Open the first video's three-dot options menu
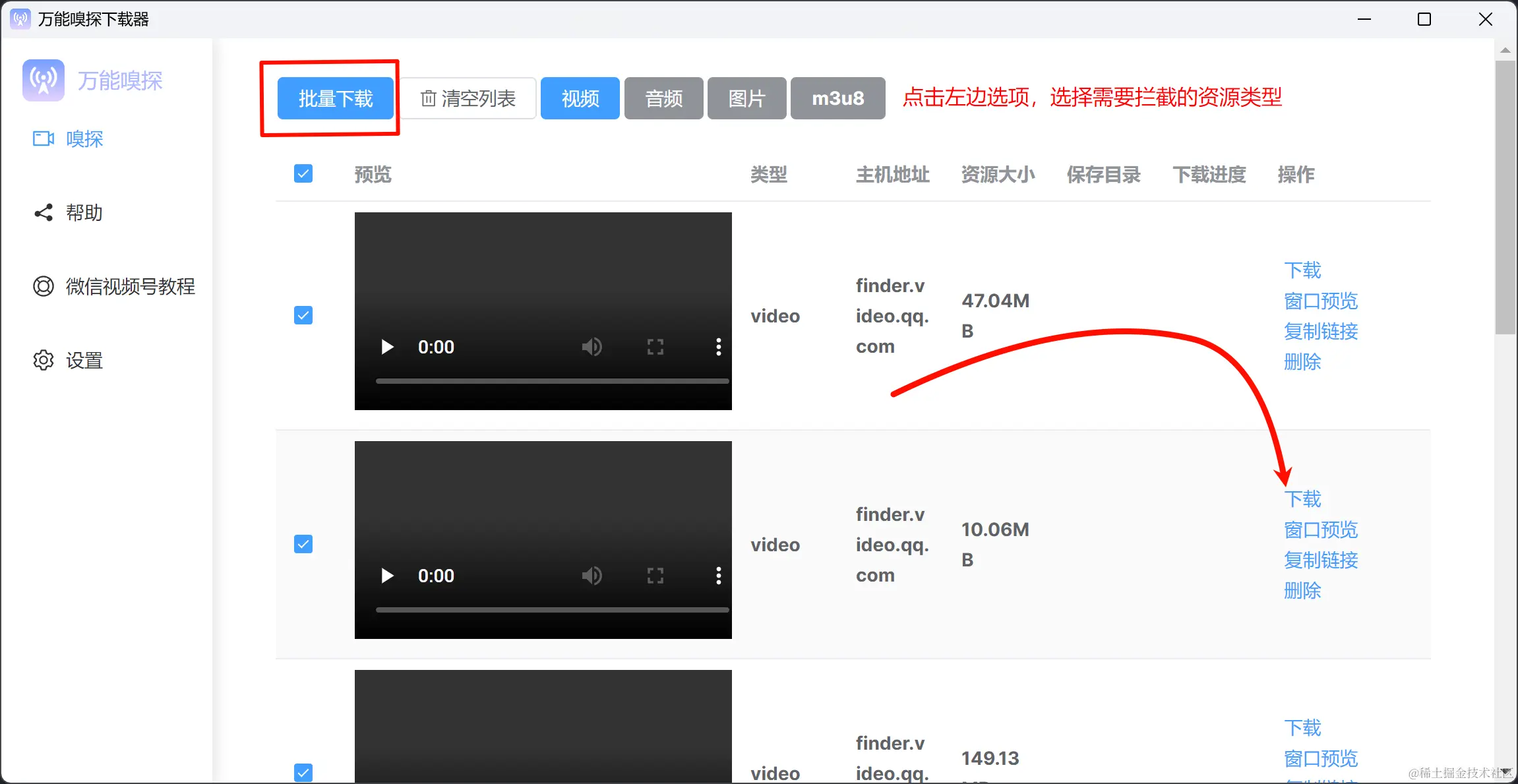The height and width of the screenshot is (784, 1518). point(718,347)
